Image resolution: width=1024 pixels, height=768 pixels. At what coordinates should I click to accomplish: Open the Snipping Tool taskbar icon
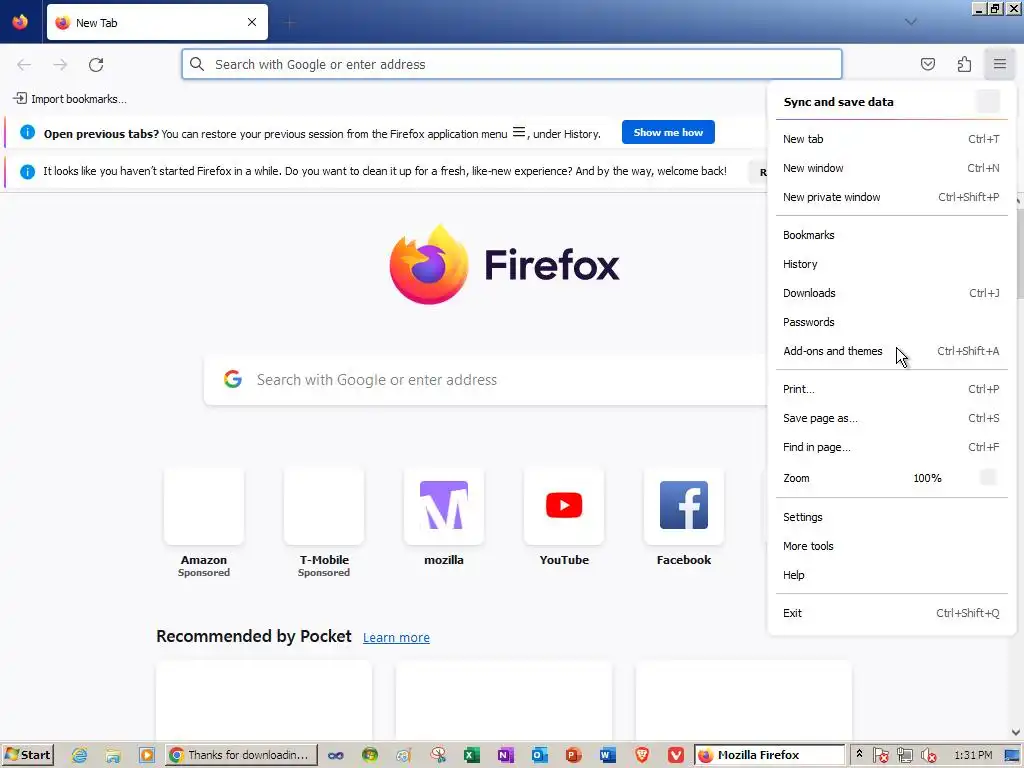[x=438, y=756]
